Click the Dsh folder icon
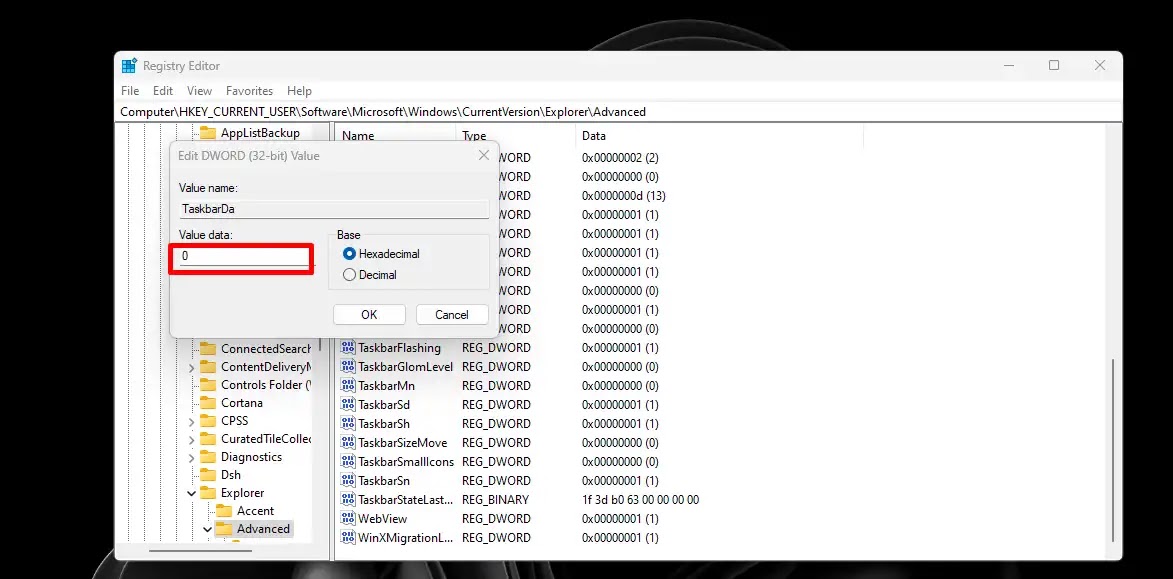The height and width of the screenshot is (579, 1173). coord(207,474)
